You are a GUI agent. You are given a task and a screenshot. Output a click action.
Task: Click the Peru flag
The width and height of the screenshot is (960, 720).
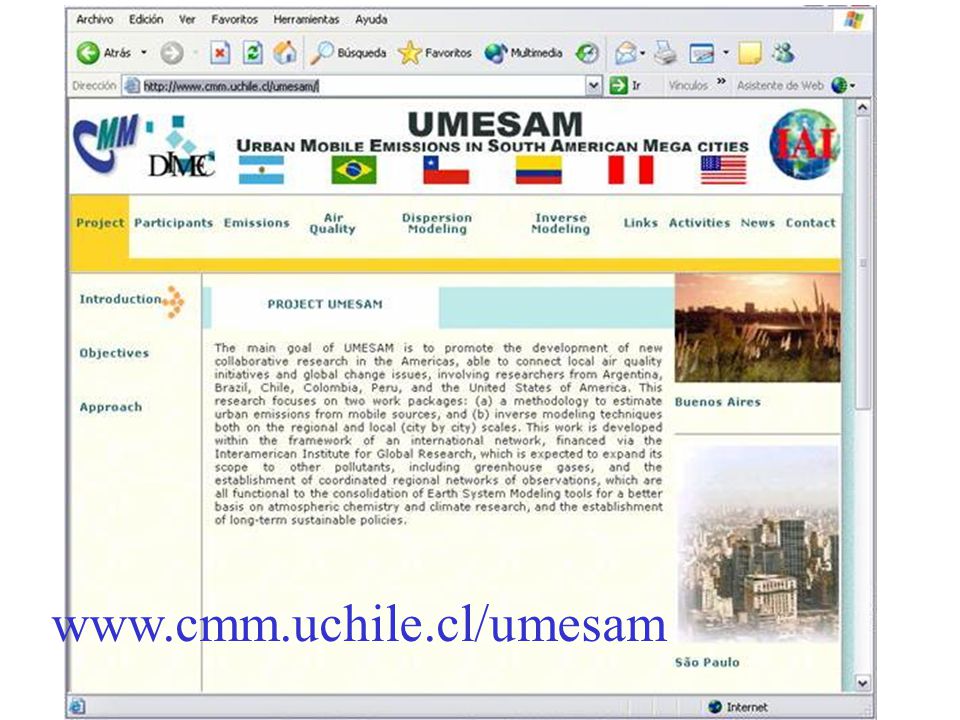click(x=631, y=170)
